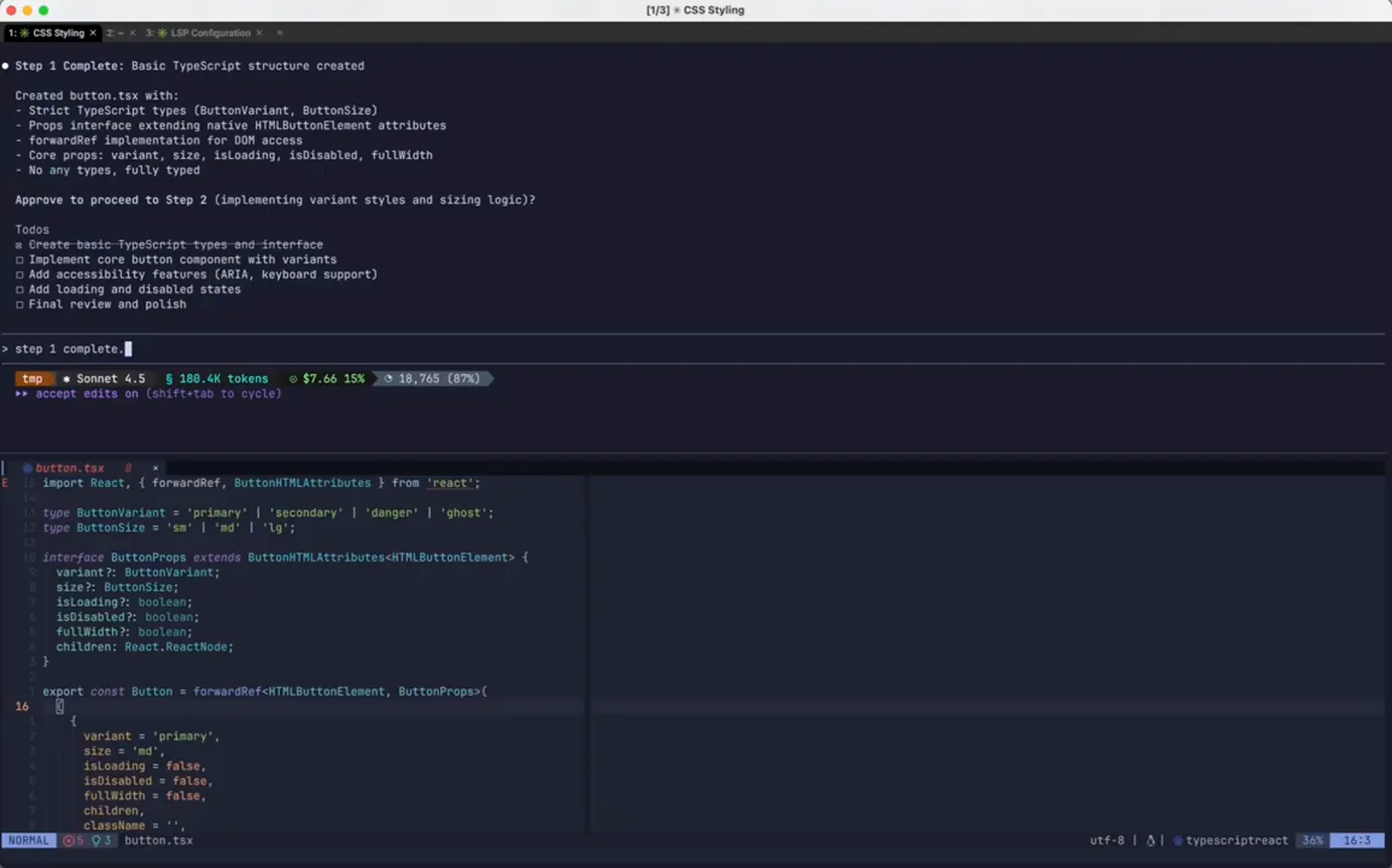Screen dimensions: 1392x868
Task: Click the 'children: React.ReactNode;' line
Action: [144, 647]
